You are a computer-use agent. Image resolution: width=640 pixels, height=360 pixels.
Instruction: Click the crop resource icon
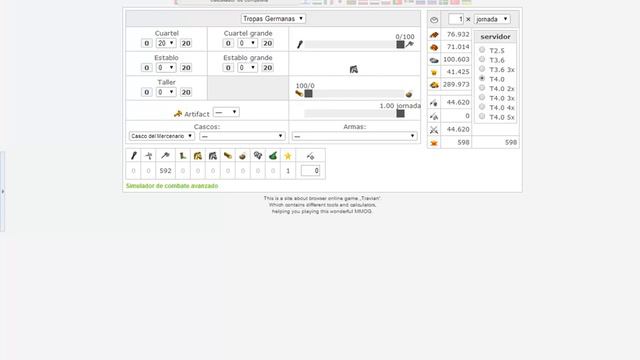point(434,72)
